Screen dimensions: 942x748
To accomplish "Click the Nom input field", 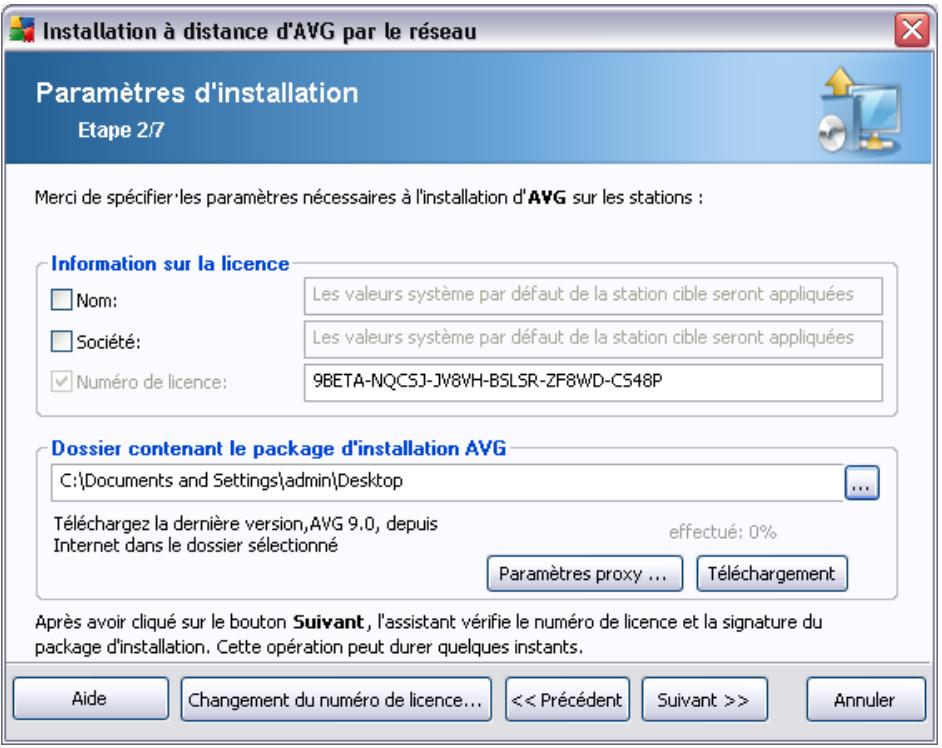I will (x=593, y=296).
